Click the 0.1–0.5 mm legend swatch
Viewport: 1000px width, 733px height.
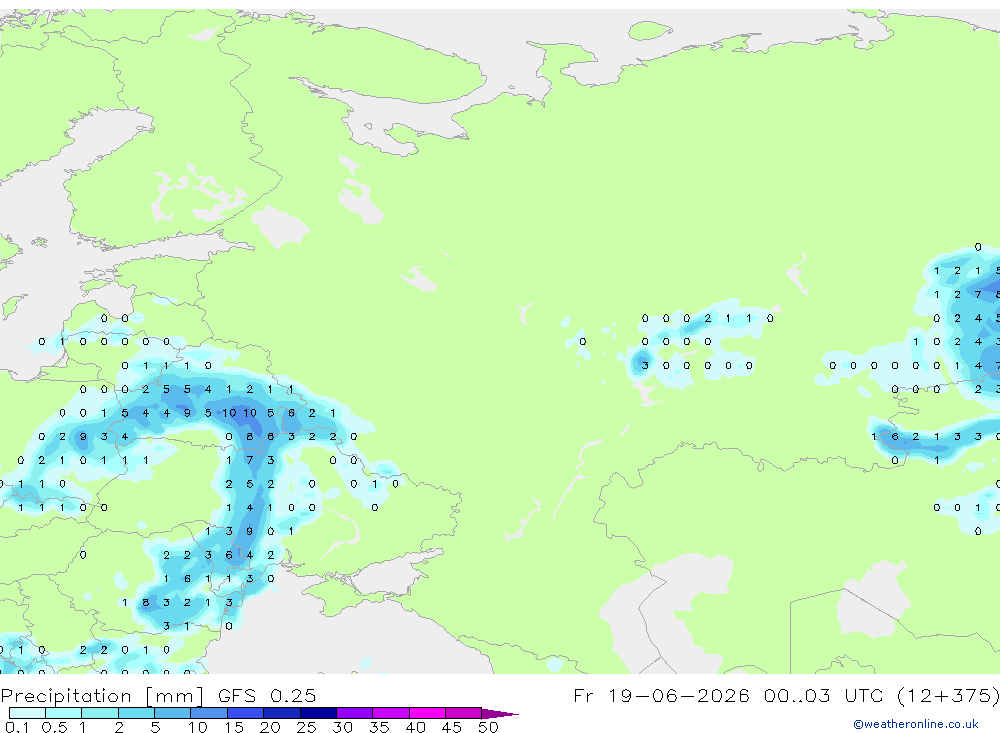[x=27, y=713]
